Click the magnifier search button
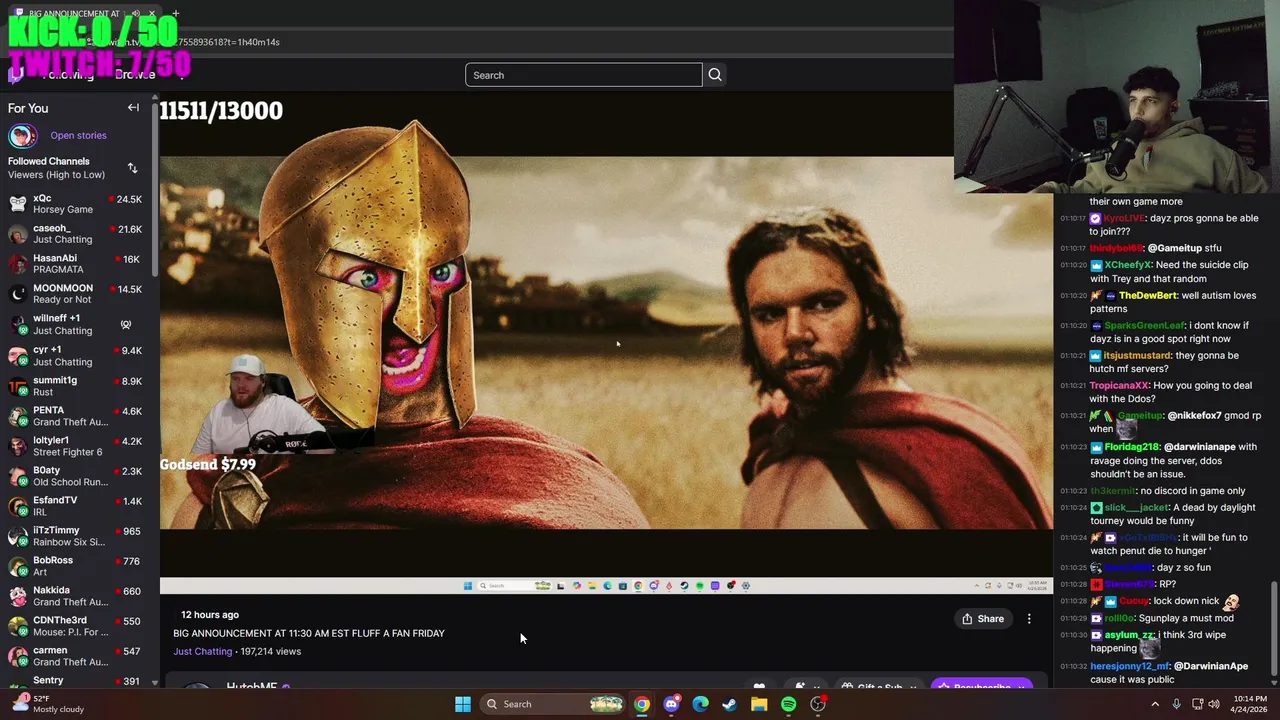 pyautogui.click(x=715, y=75)
